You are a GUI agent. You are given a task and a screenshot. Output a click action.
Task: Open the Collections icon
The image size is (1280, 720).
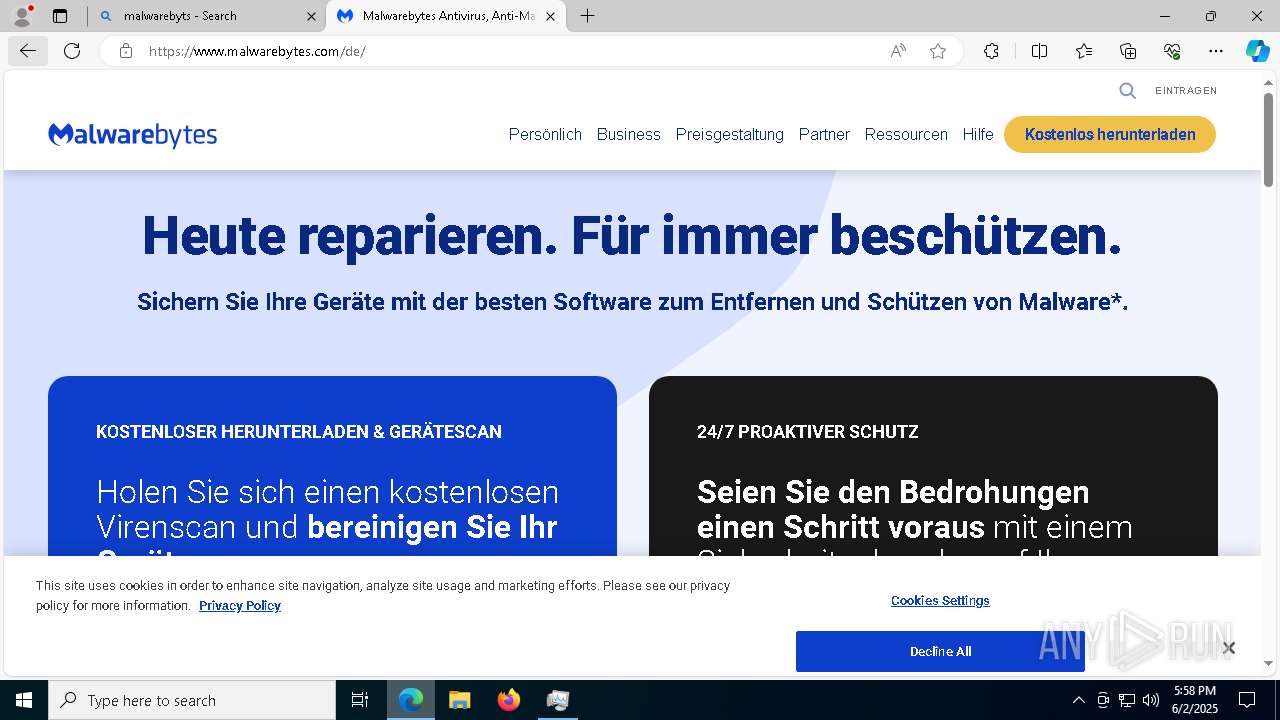point(1128,51)
